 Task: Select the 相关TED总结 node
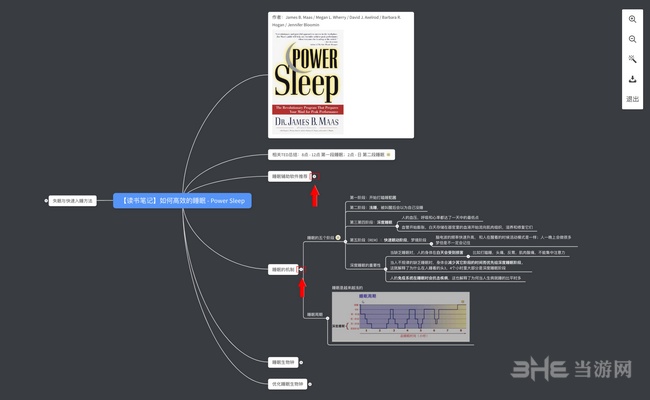(x=331, y=155)
